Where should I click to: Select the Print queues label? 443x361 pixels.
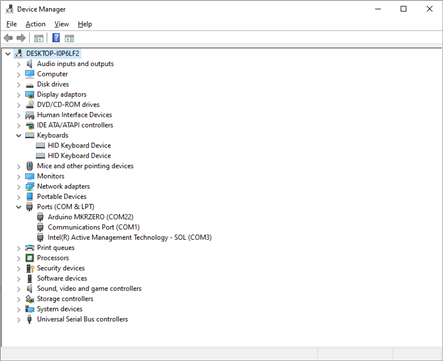click(x=56, y=248)
